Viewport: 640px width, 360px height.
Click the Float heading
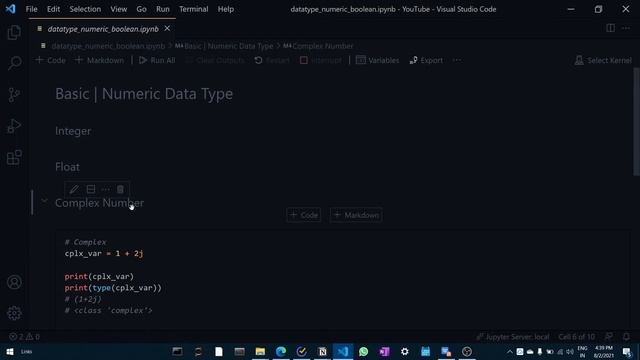[x=67, y=167]
